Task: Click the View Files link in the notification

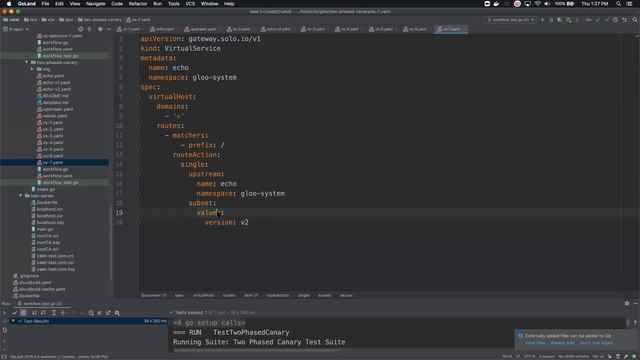Action: (535, 343)
